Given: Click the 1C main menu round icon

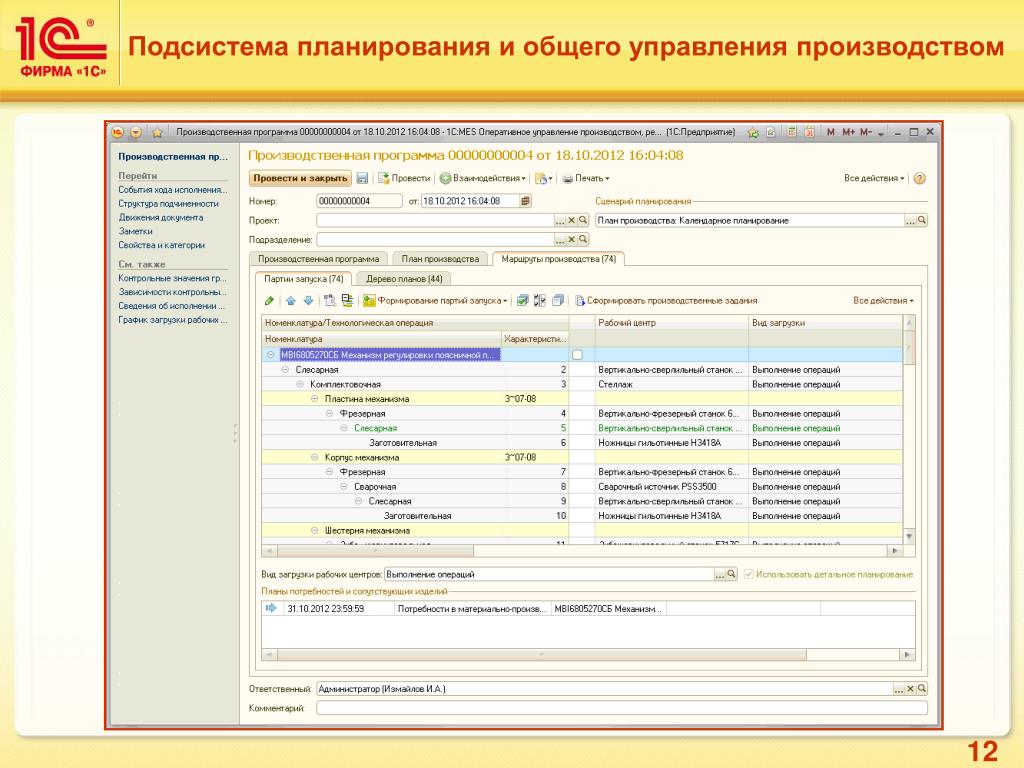Looking at the screenshot, I should 118,133.
